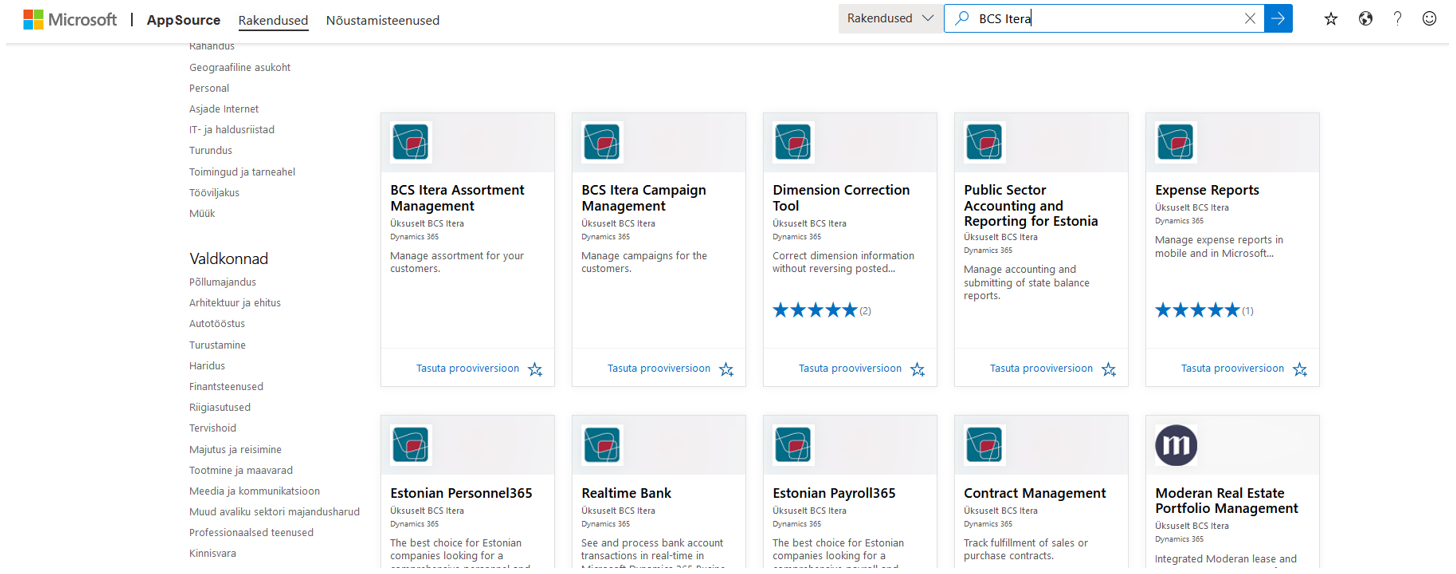Open the Realtime Bank app title
The width and height of the screenshot is (1456, 574).
[x=626, y=493]
